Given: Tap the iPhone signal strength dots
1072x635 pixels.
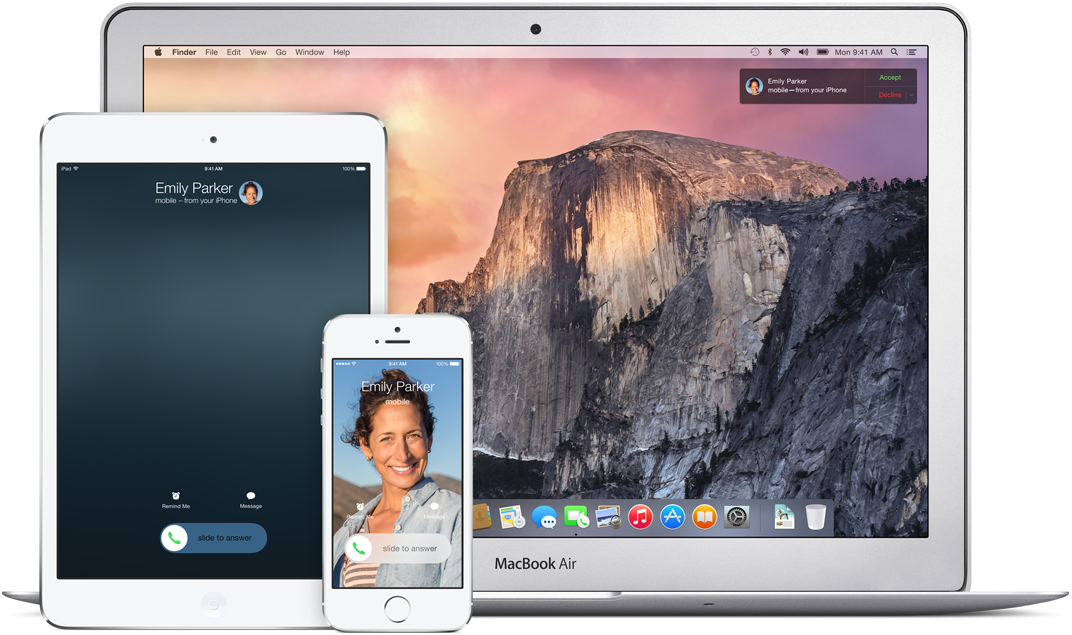Looking at the screenshot, I should pyautogui.click(x=343, y=364).
